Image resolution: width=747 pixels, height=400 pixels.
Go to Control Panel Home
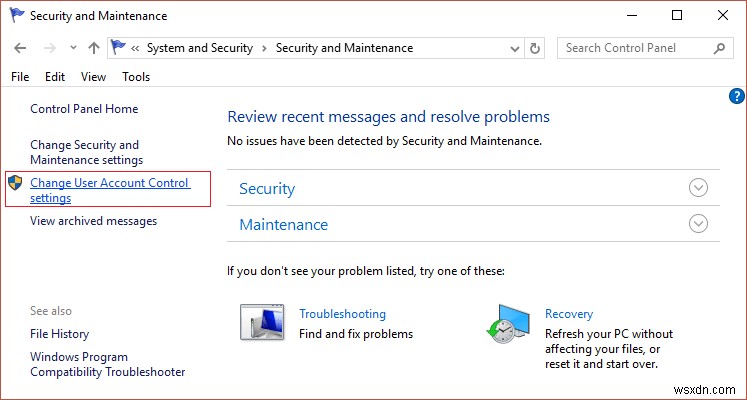(84, 109)
